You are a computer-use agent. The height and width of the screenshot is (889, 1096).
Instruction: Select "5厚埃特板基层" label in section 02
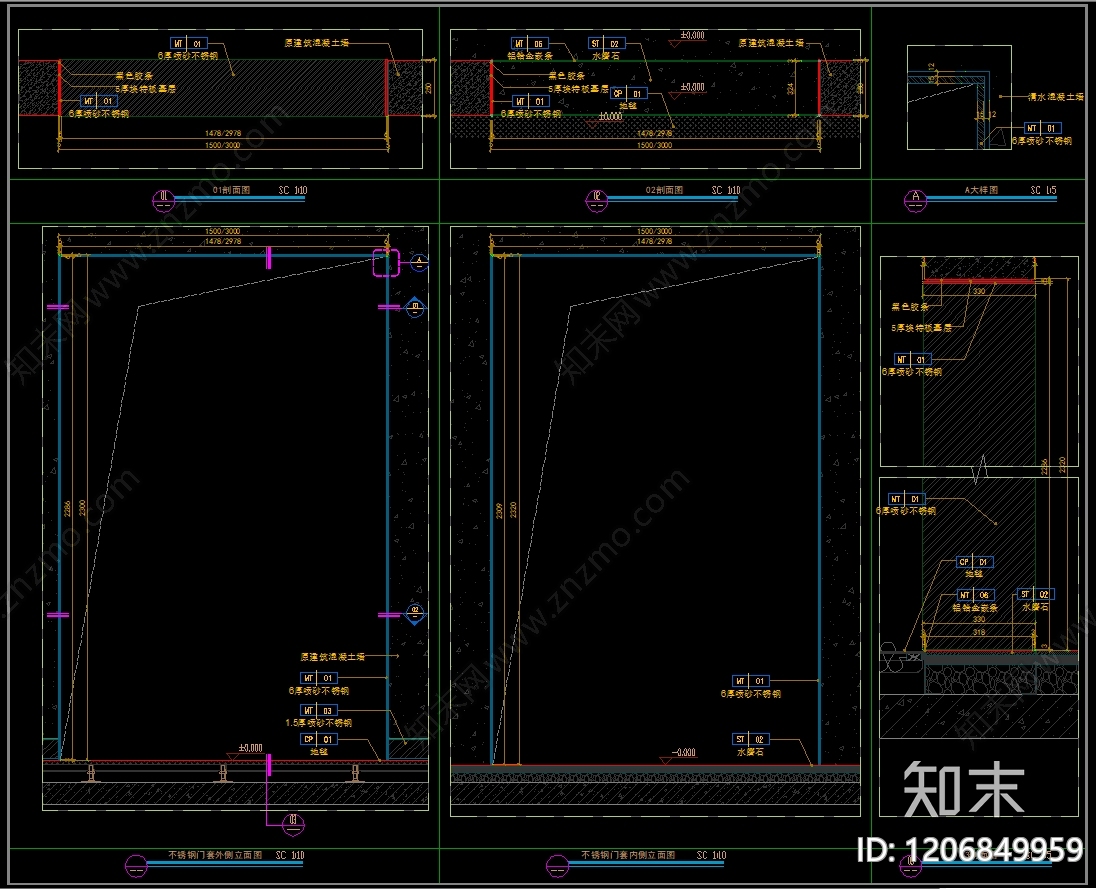point(578,89)
